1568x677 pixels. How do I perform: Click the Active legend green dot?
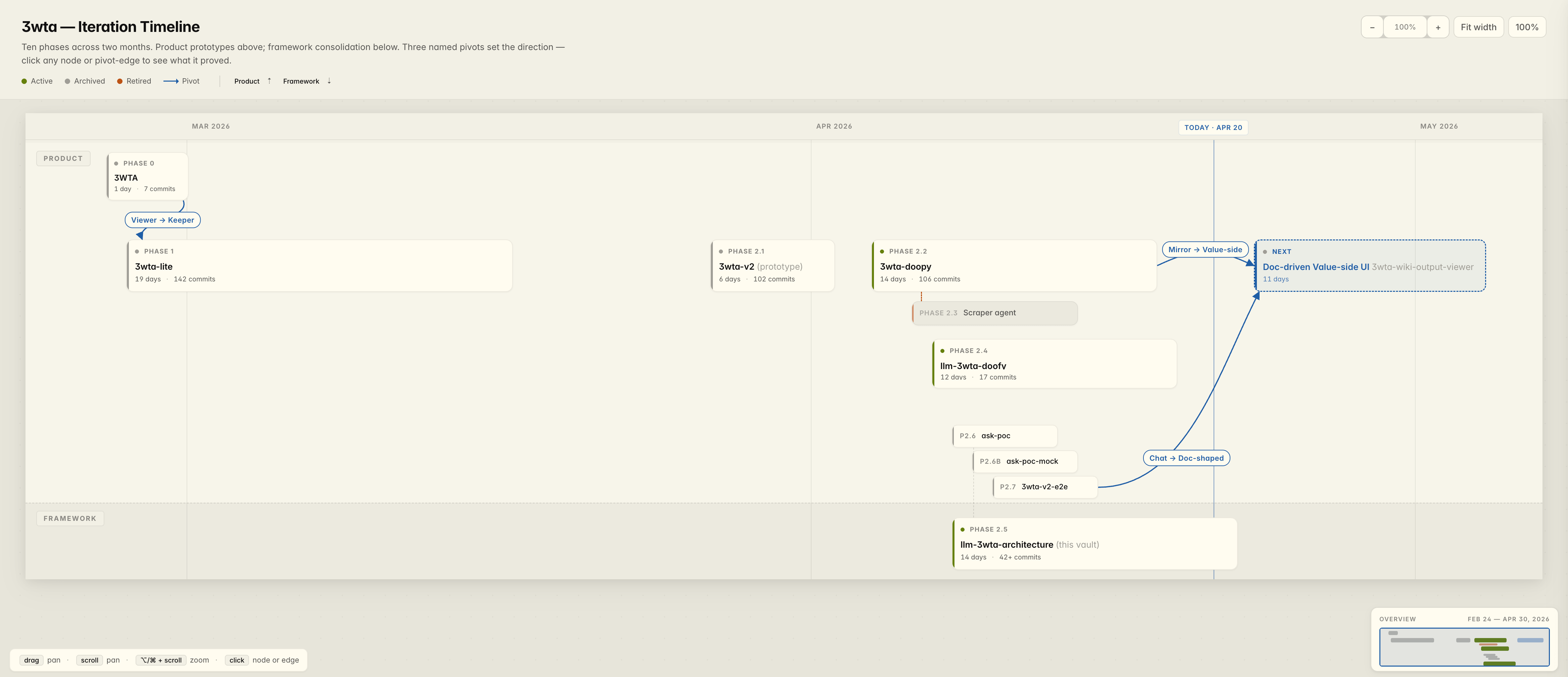pyautogui.click(x=24, y=81)
